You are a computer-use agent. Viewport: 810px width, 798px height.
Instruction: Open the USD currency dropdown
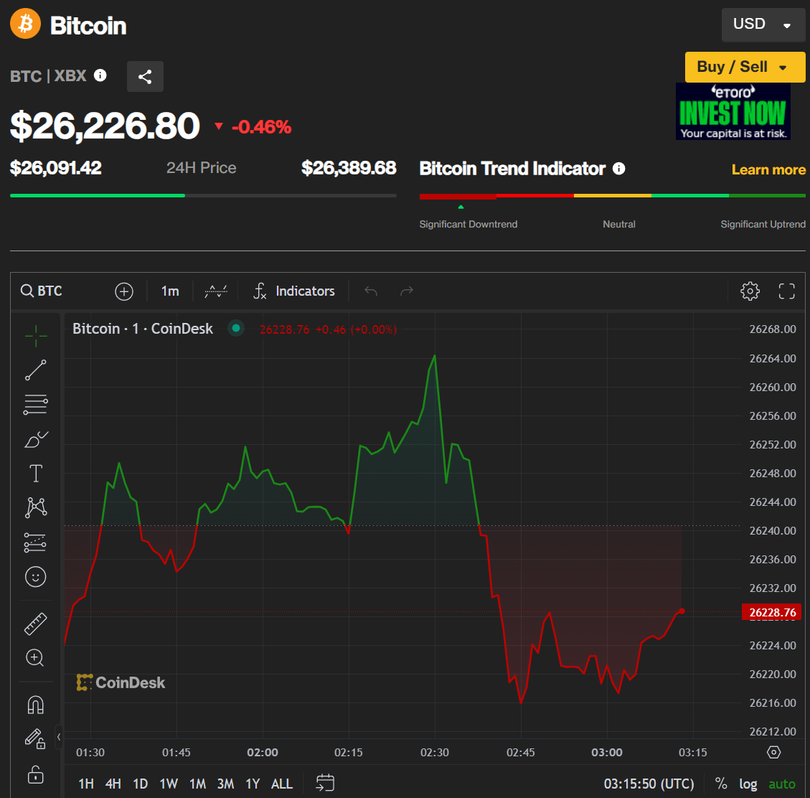click(762, 24)
